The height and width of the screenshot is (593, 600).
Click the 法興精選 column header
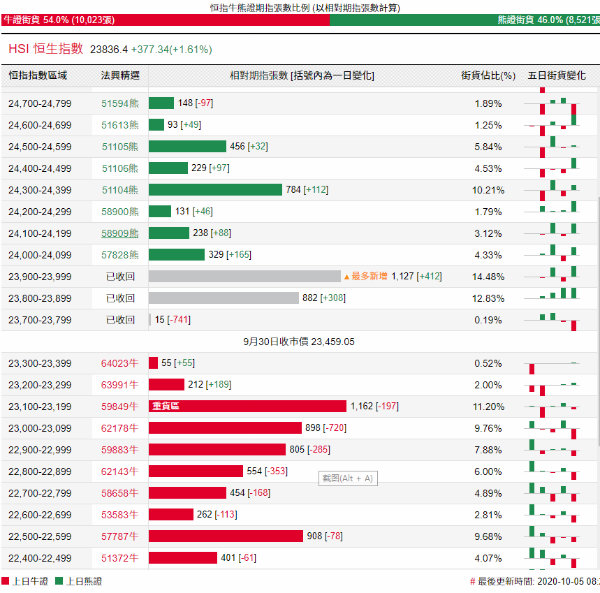[120, 75]
